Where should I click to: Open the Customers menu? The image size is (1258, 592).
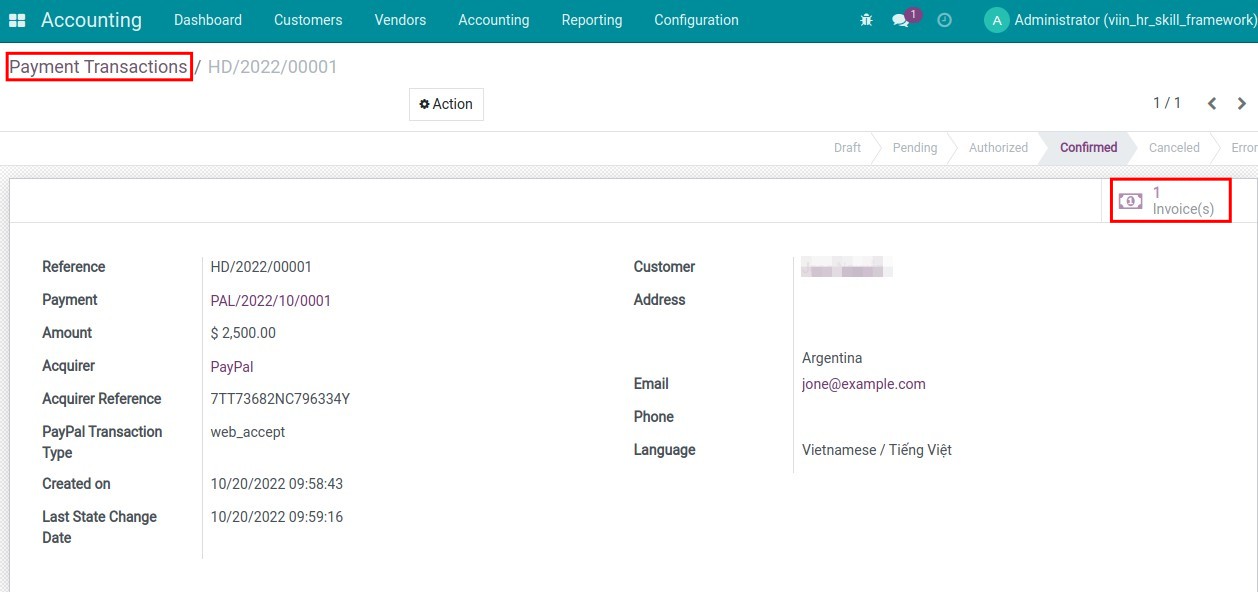pos(307,19)
